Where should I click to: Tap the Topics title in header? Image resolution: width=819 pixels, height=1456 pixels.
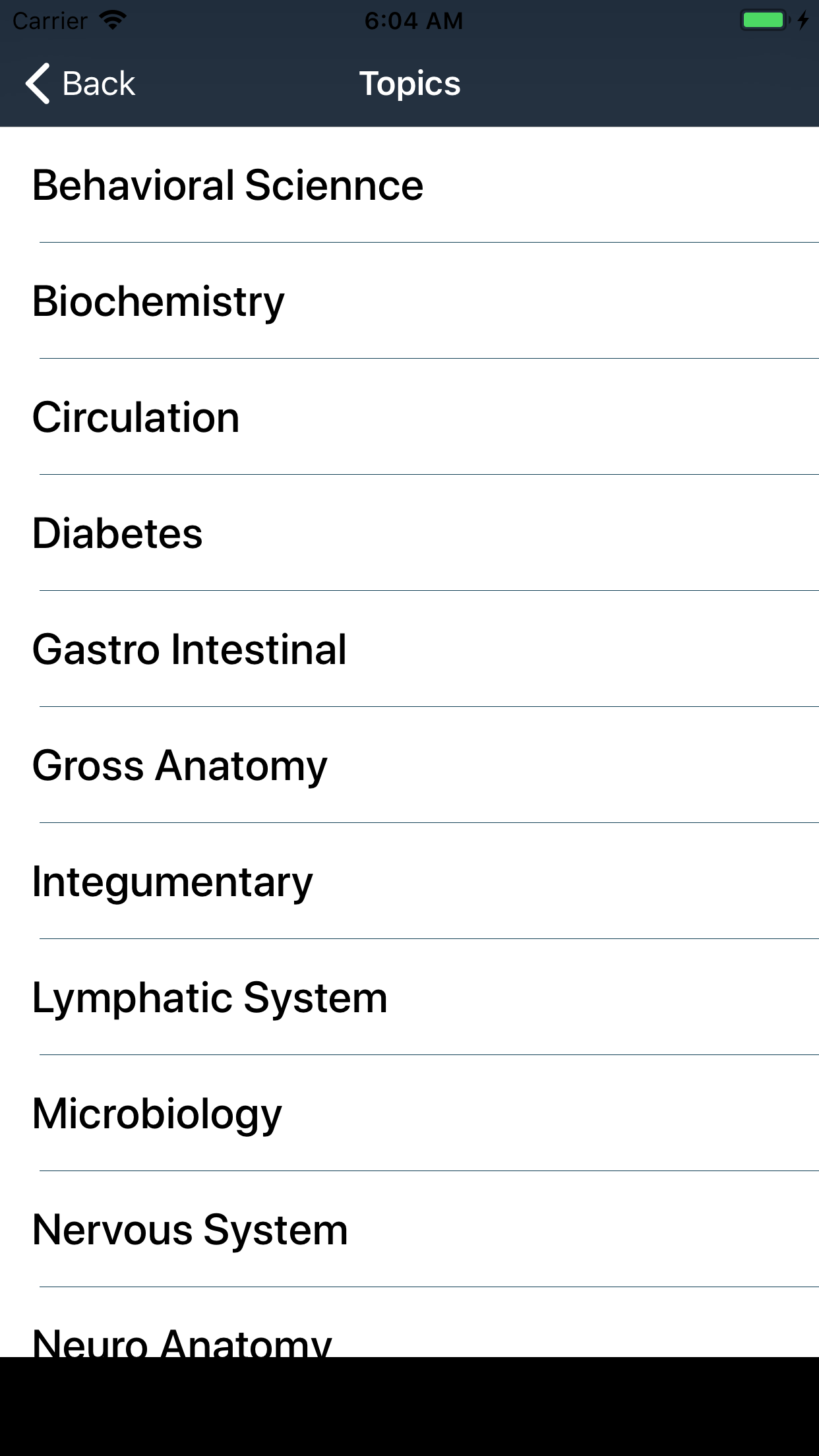409,84
